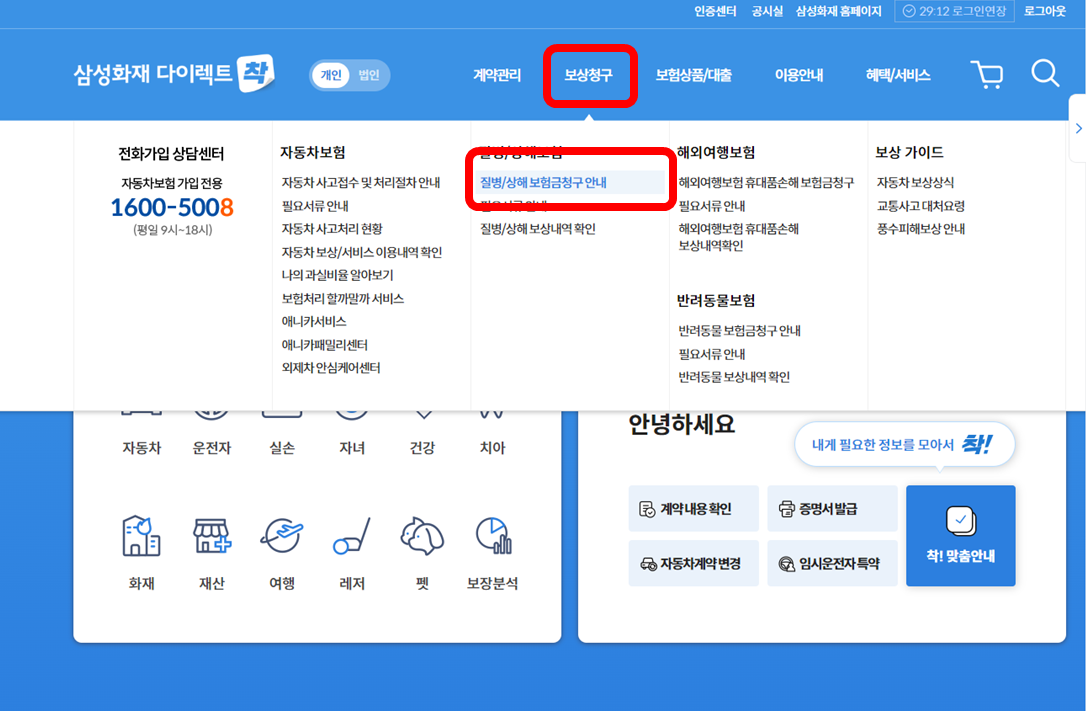Click the 삼성화재 다이렉트 착 logo
Image resolution: width=1086 pixels, height=711 pixels.
click(x=175, y=73)
